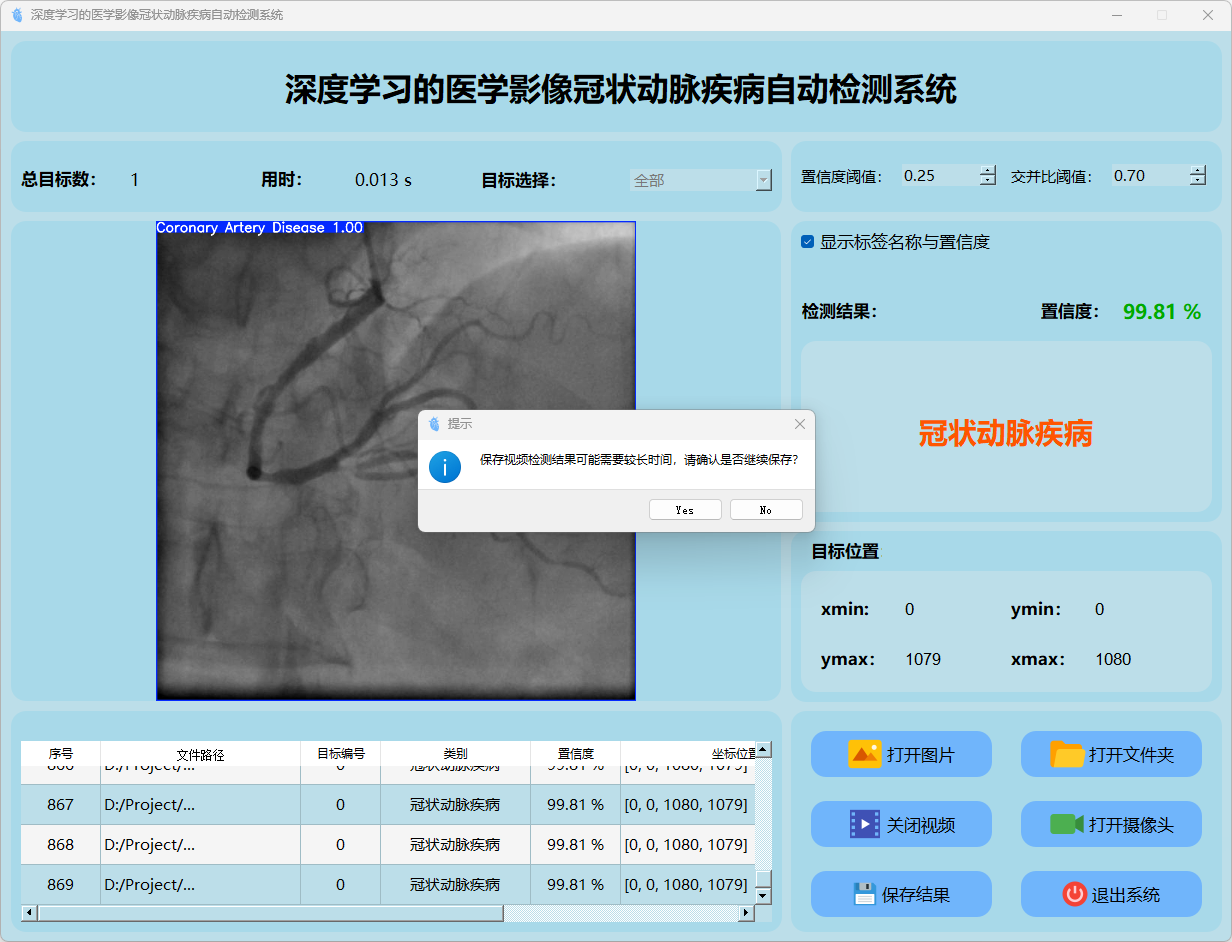Click the film icon on 关闭视频 button
The image size is (1232, 942).
(864, 824)
